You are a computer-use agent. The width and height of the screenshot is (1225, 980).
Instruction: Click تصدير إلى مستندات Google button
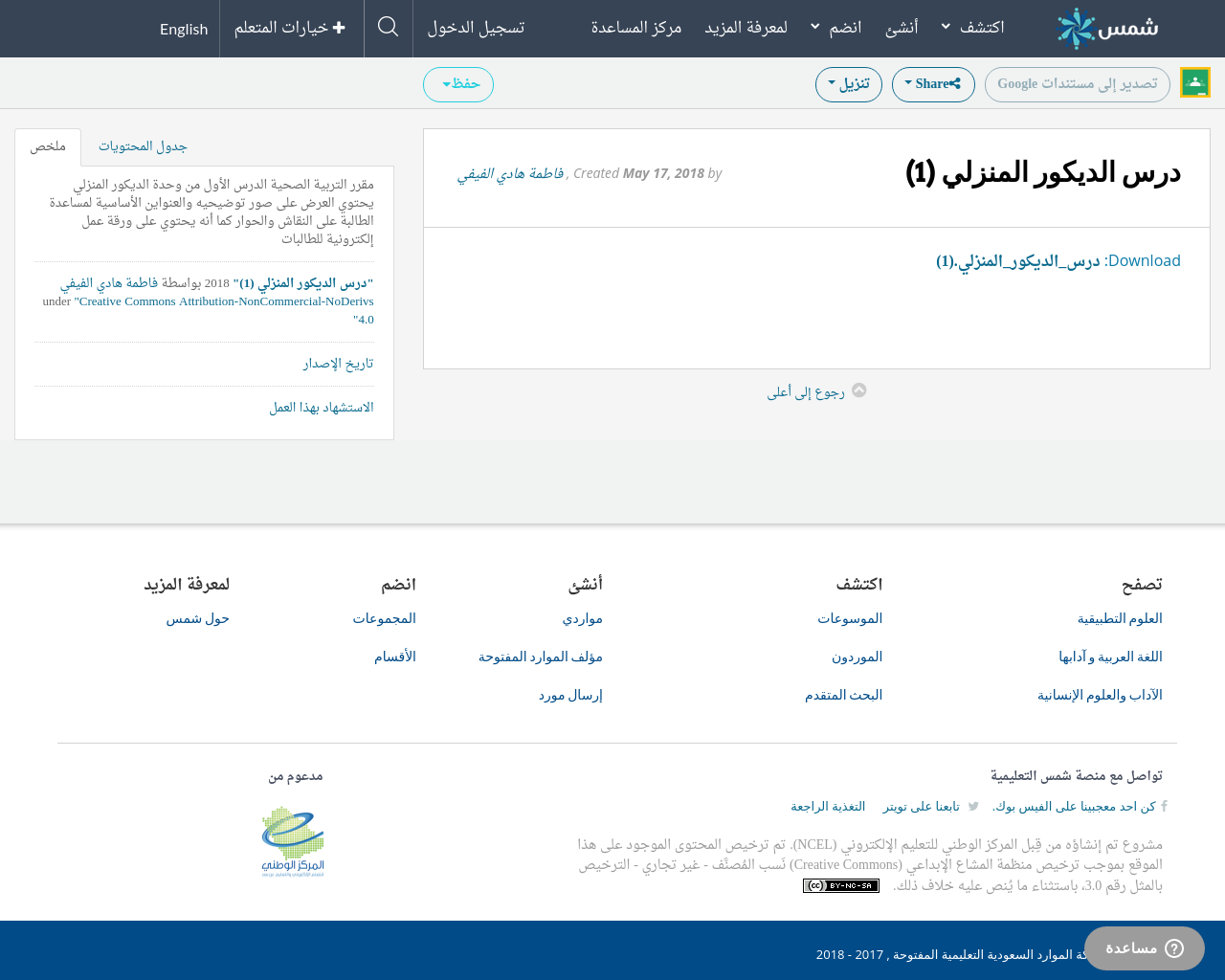[x=1077, y=84]
